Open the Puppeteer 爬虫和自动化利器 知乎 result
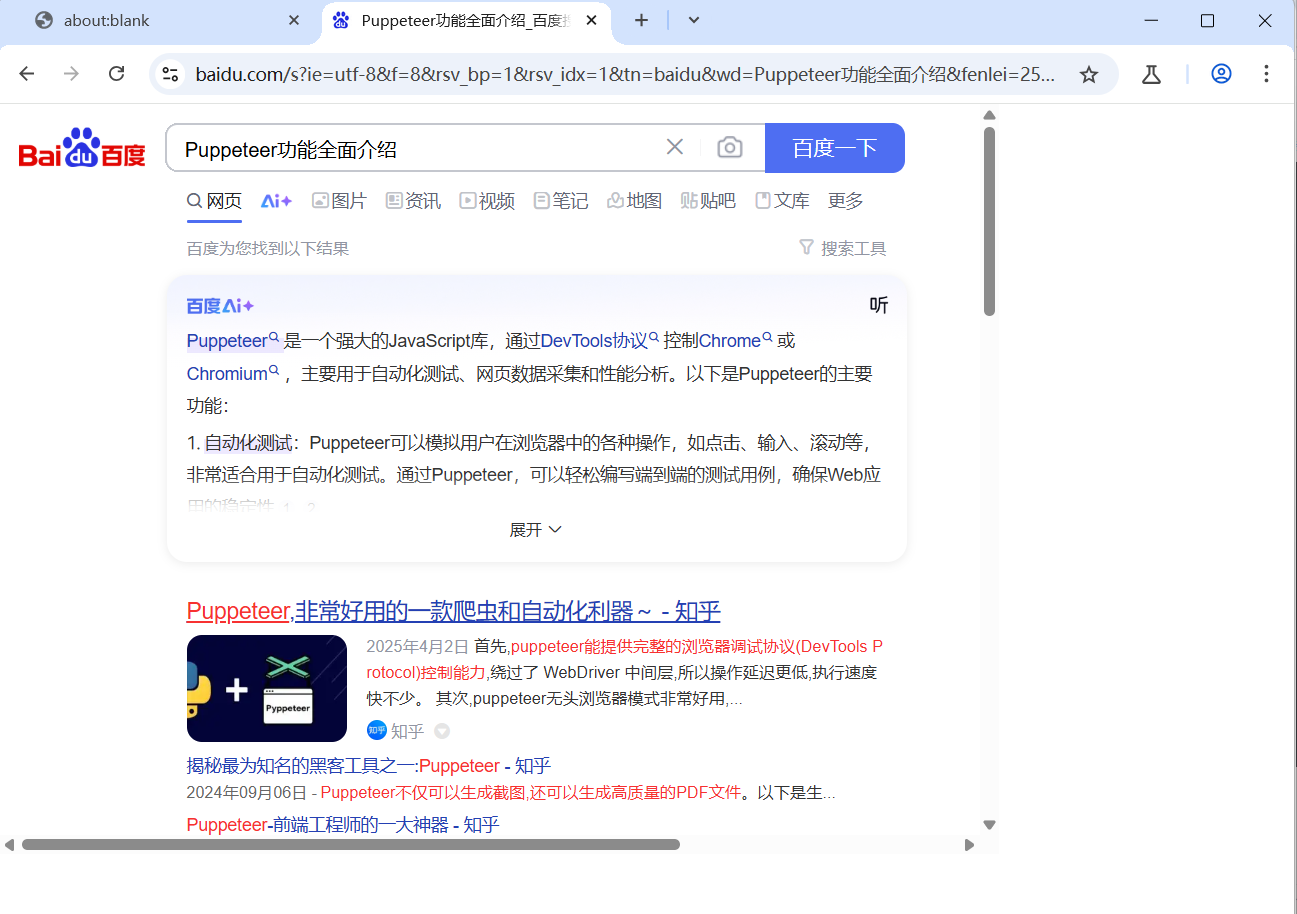This screenshot has height=914, width=1297. point(453,611)
